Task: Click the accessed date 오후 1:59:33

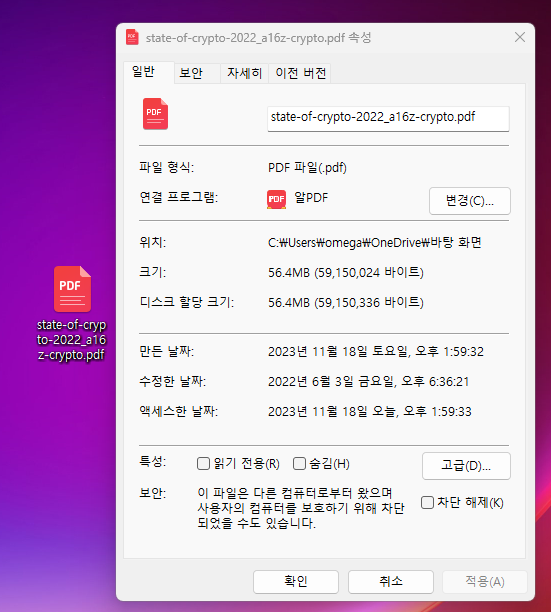Action: click(x=437, y=411)
